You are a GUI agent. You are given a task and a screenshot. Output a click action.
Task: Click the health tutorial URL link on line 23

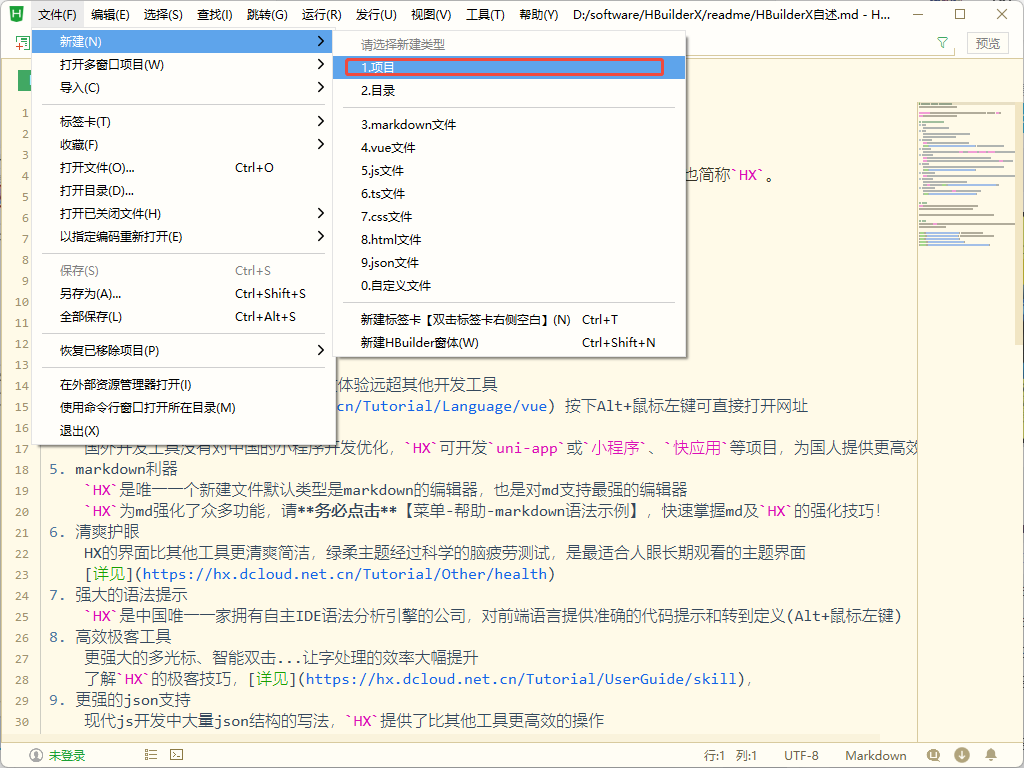(x=345, y=574)
